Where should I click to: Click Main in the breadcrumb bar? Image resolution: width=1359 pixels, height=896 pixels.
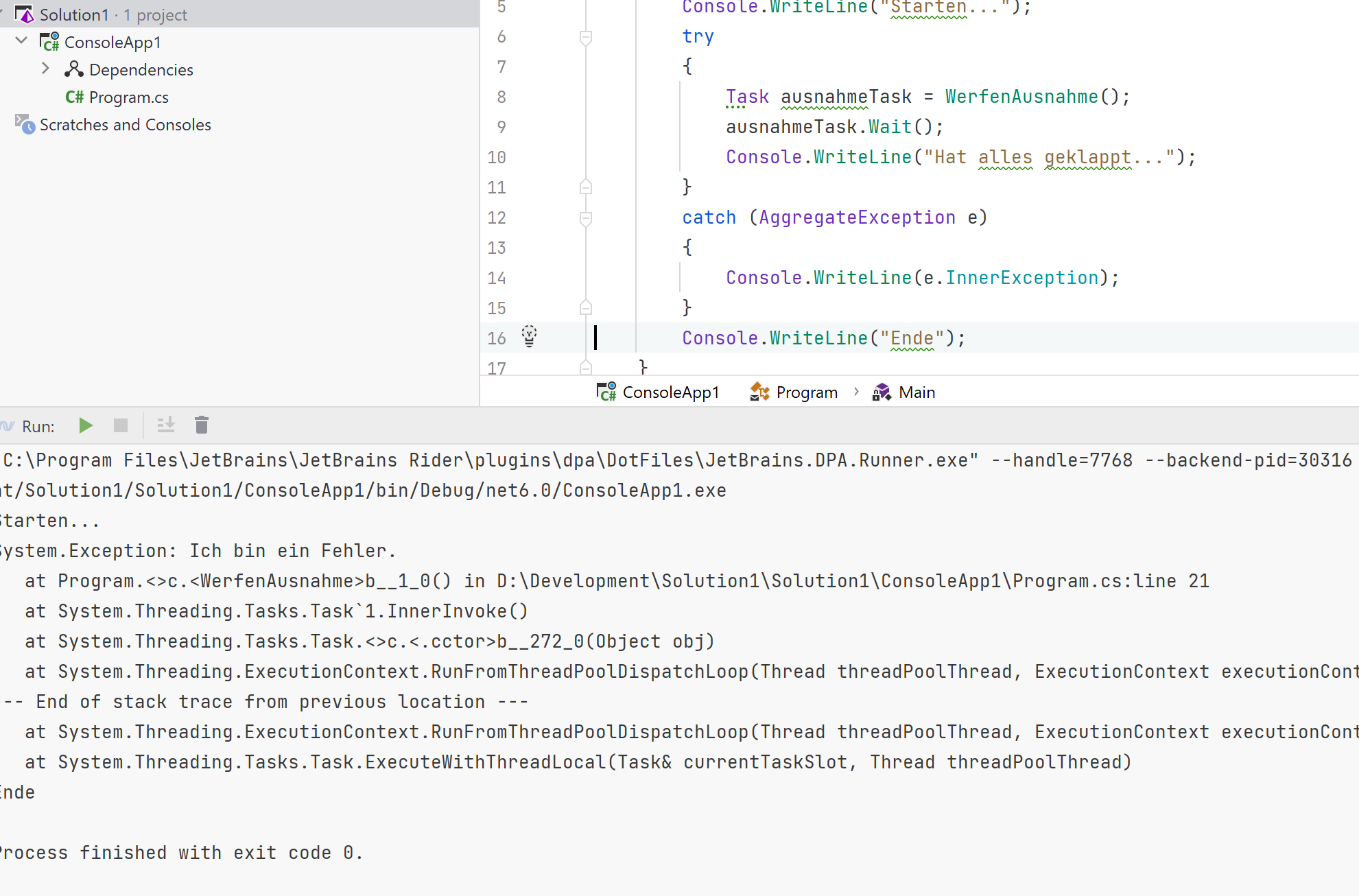coord(917,392)
